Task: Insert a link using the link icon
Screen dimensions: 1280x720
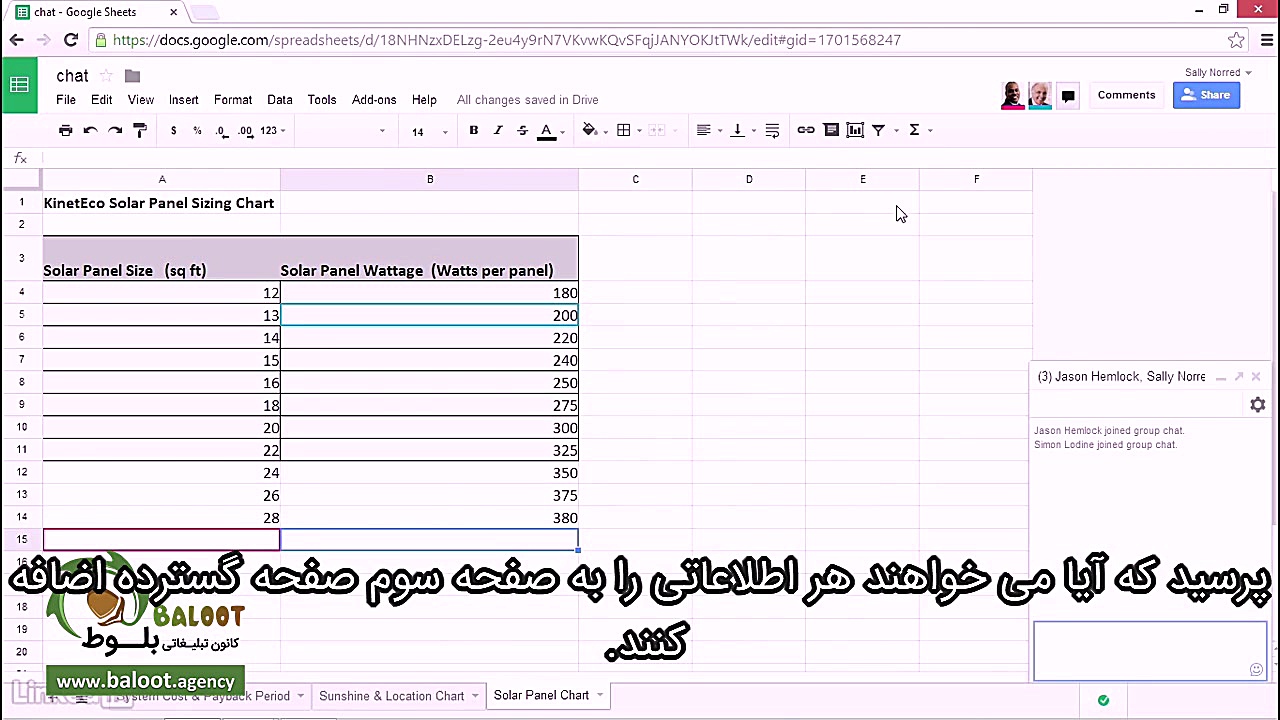Action: 806,130
